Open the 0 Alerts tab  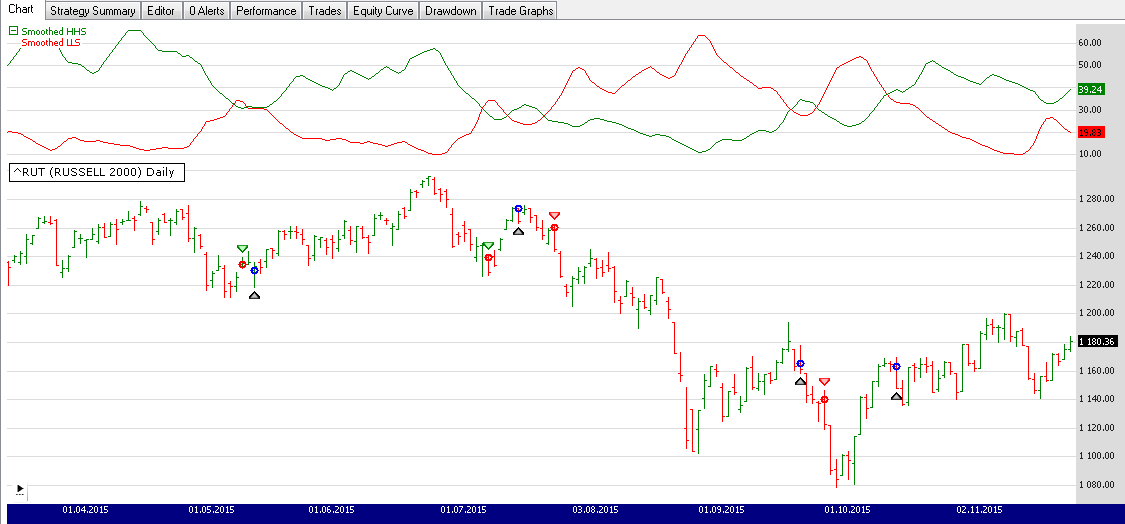point(206,11)
